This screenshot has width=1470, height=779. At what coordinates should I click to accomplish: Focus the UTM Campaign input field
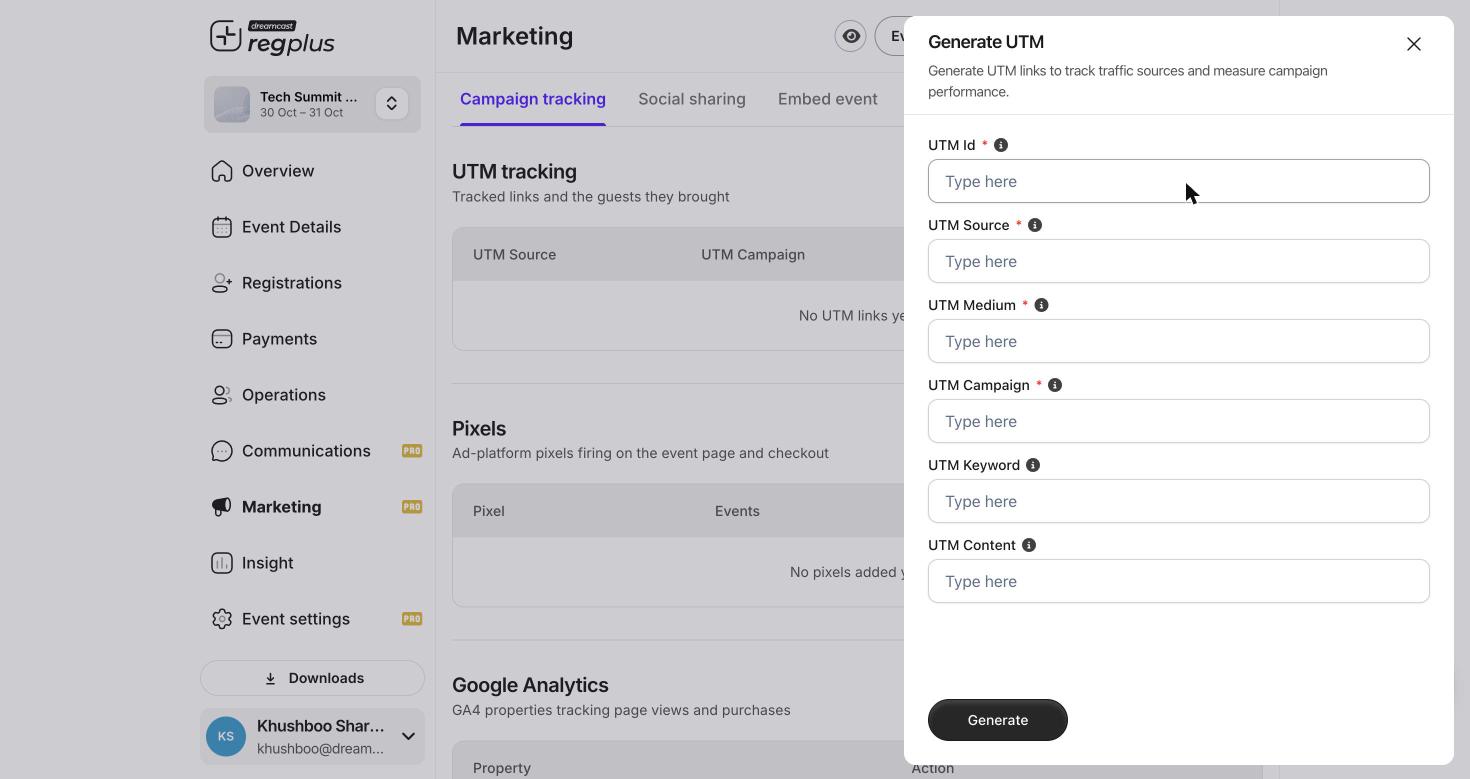pos(1179,421)
